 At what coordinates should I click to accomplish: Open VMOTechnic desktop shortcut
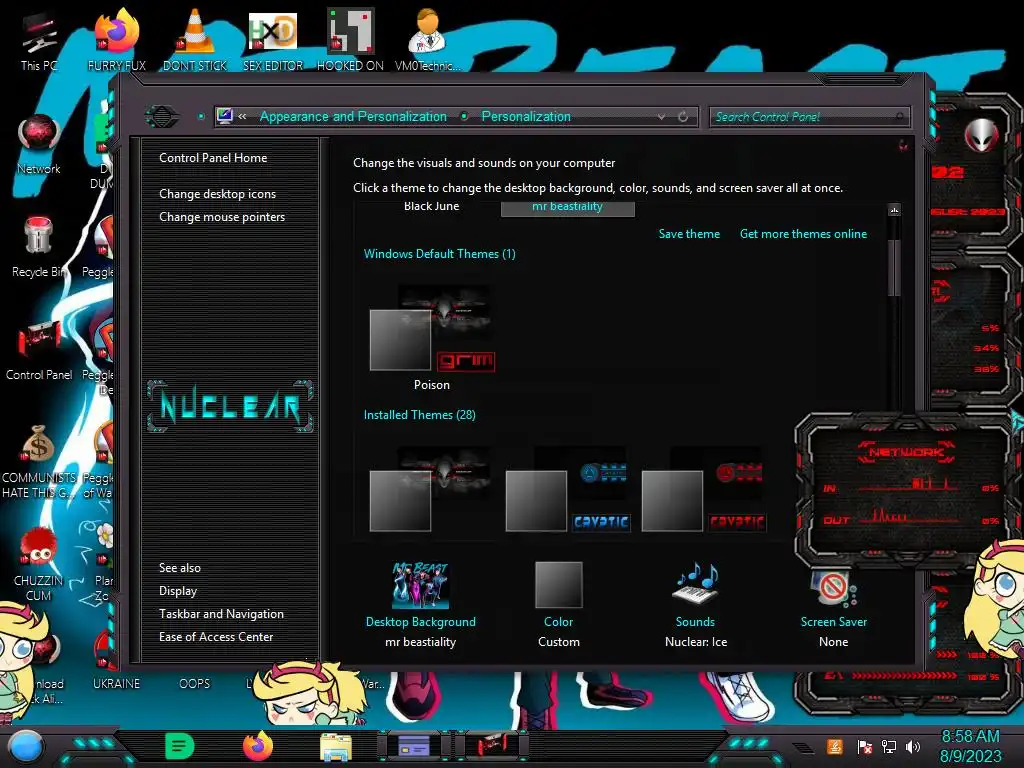pyautogui.click(x=427, y=40)
